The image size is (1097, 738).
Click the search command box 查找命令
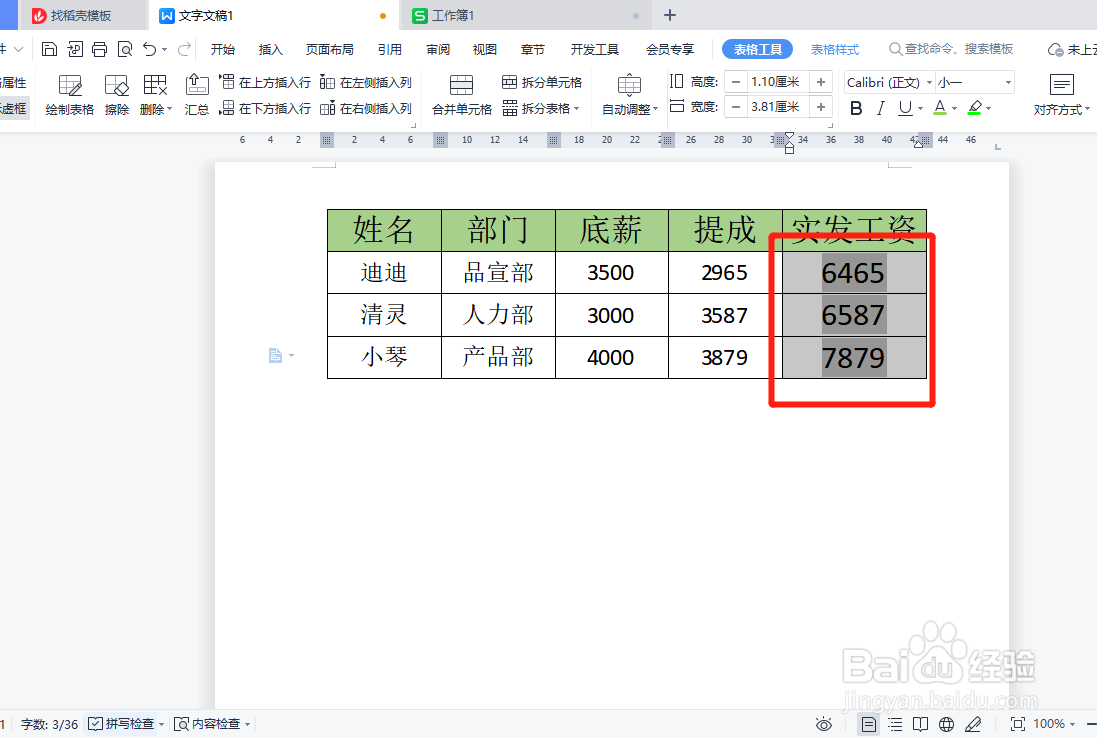951,49
